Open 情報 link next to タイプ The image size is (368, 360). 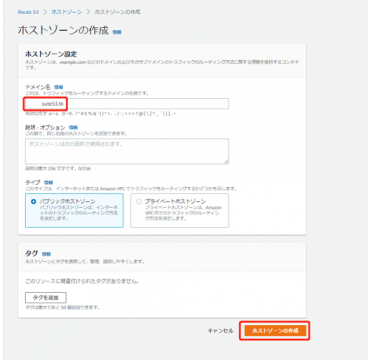click(48, 183)
